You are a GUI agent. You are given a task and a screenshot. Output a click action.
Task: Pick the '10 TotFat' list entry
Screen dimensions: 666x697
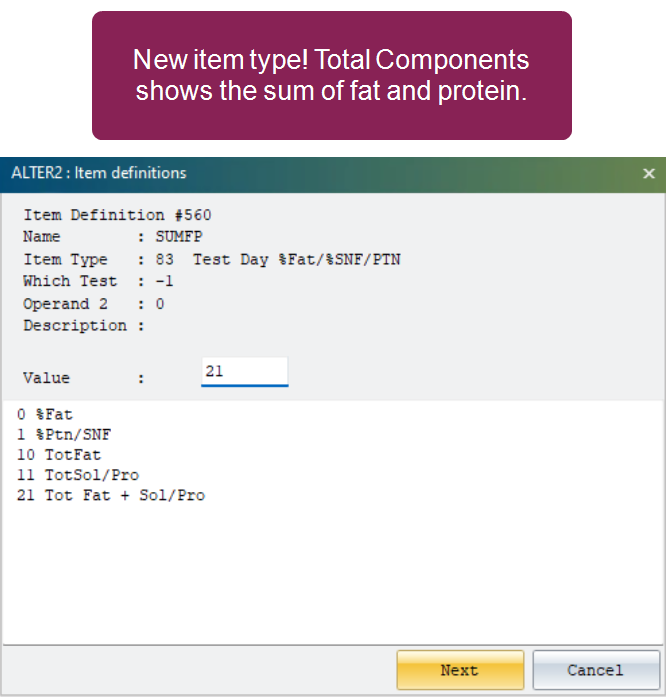(x=59, y=455)
